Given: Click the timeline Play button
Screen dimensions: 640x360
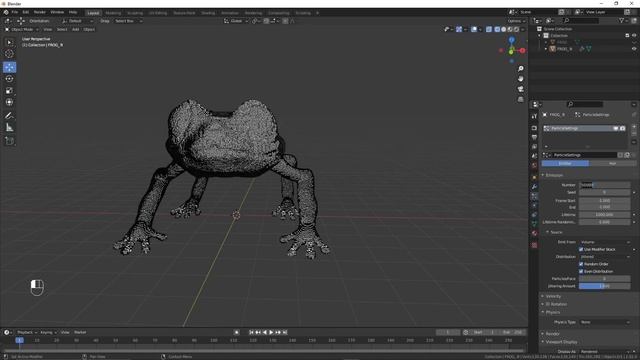Looking at the screenshot, I should click(271, 332).
